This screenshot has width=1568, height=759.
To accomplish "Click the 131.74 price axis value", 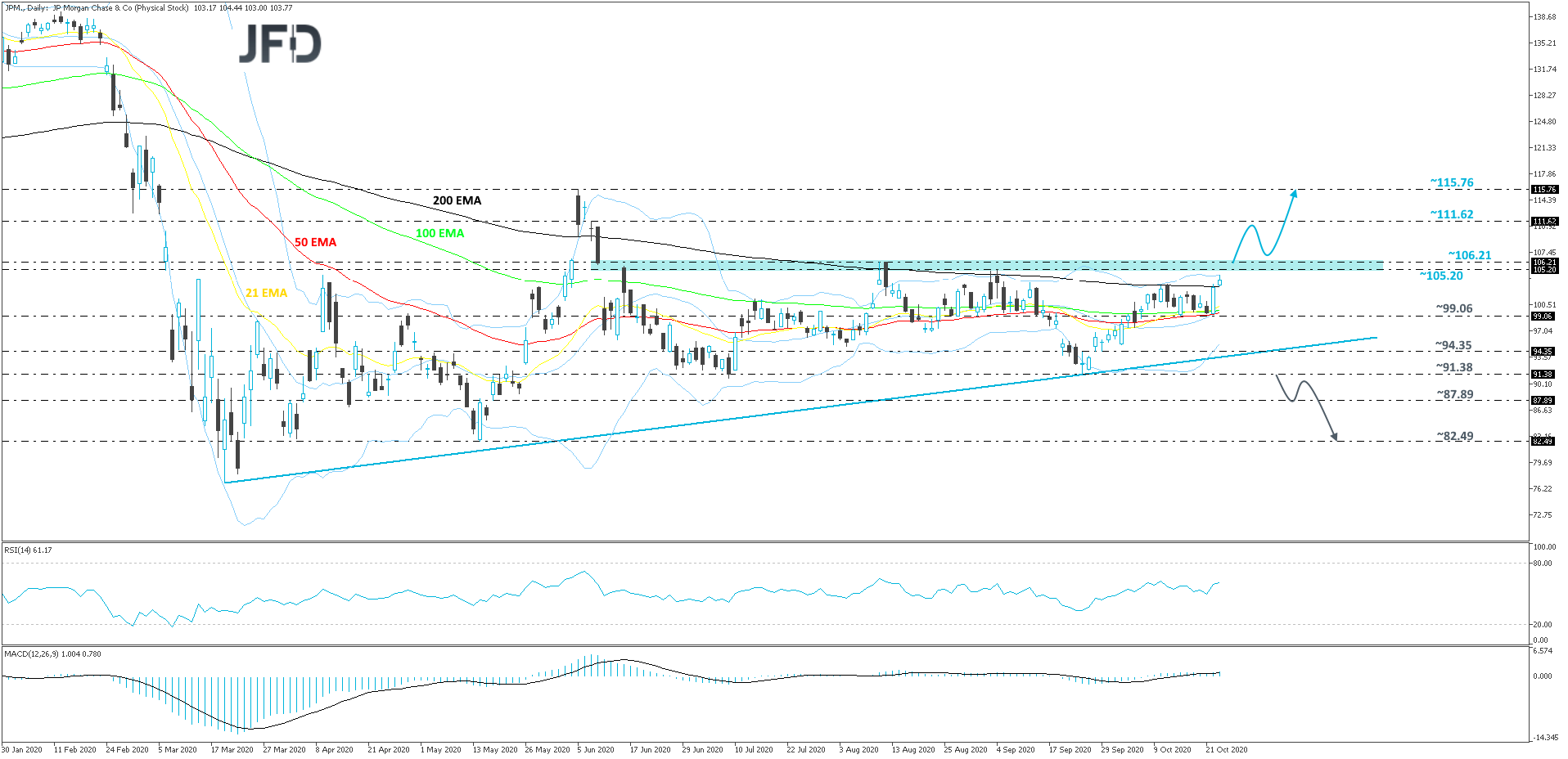I will (1544, 69).
